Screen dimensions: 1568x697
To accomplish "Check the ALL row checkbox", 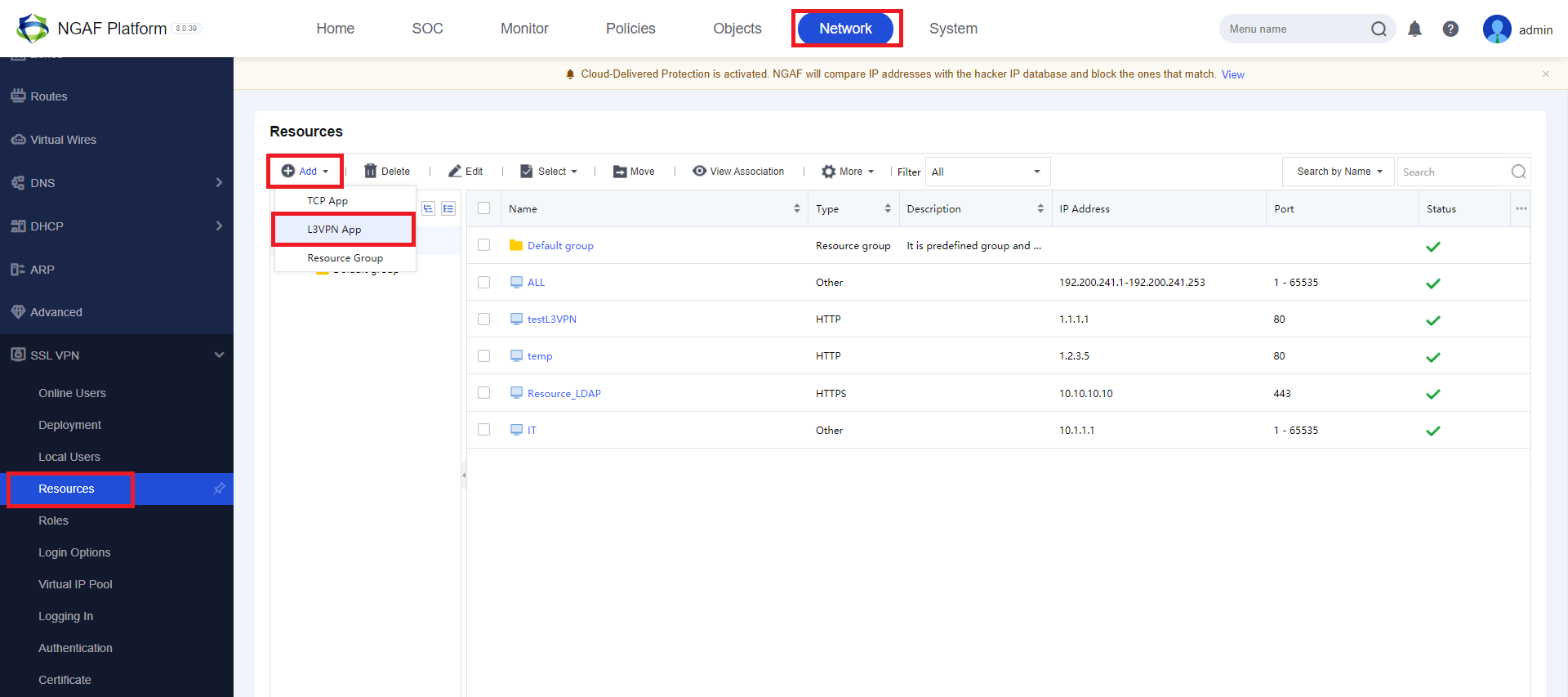I will (x=484, y=282).
